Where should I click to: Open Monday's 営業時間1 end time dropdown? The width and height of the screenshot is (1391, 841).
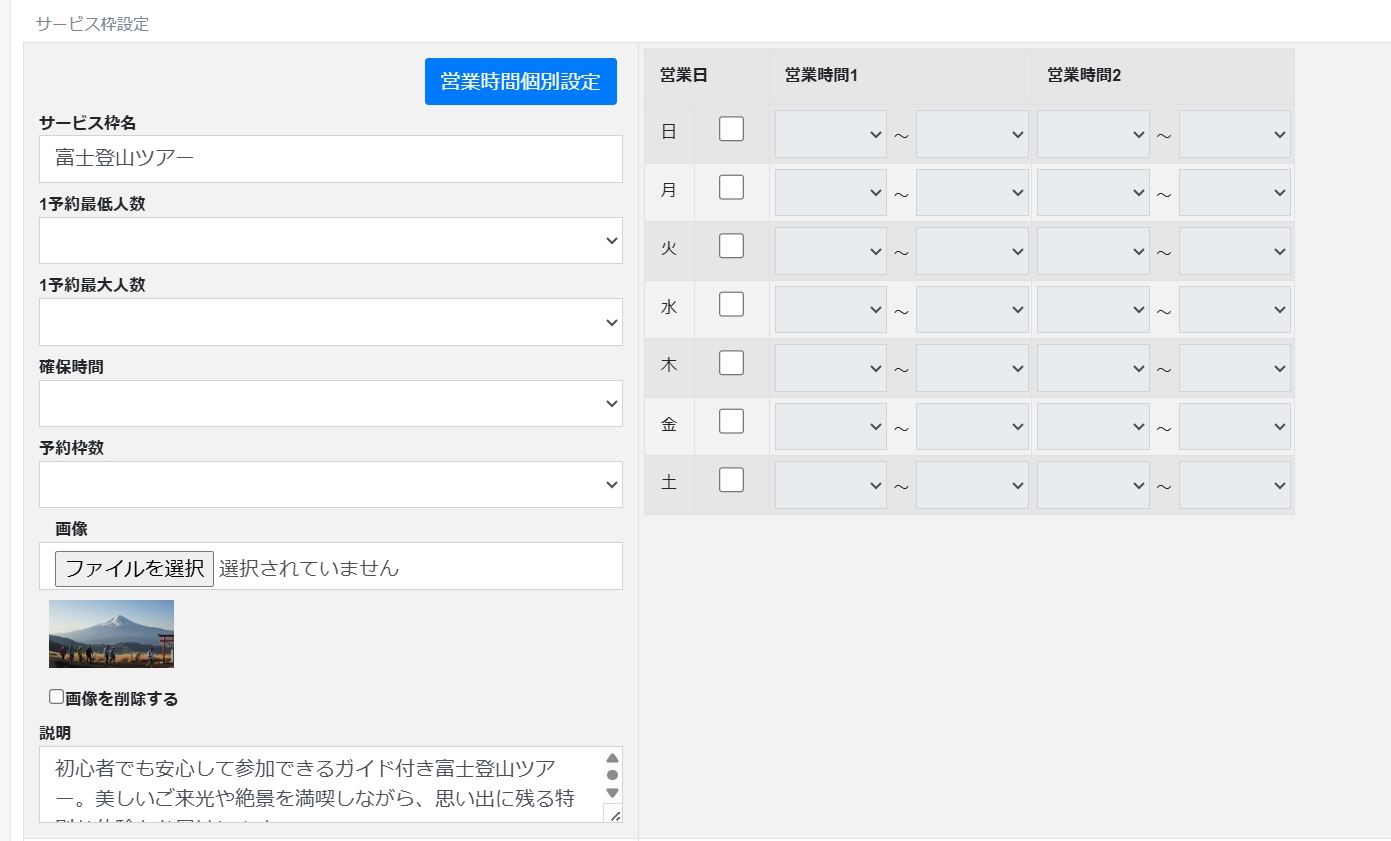[972, 192]
